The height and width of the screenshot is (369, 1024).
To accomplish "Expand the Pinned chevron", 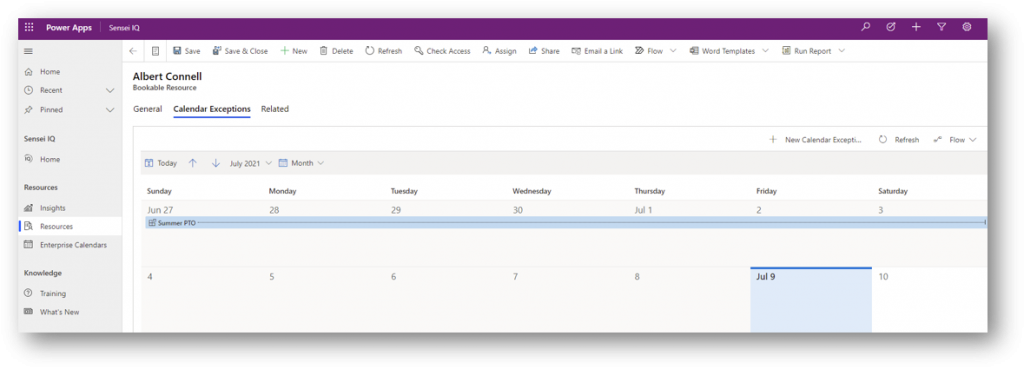I will pyautogui.click(x=110, y=110).
